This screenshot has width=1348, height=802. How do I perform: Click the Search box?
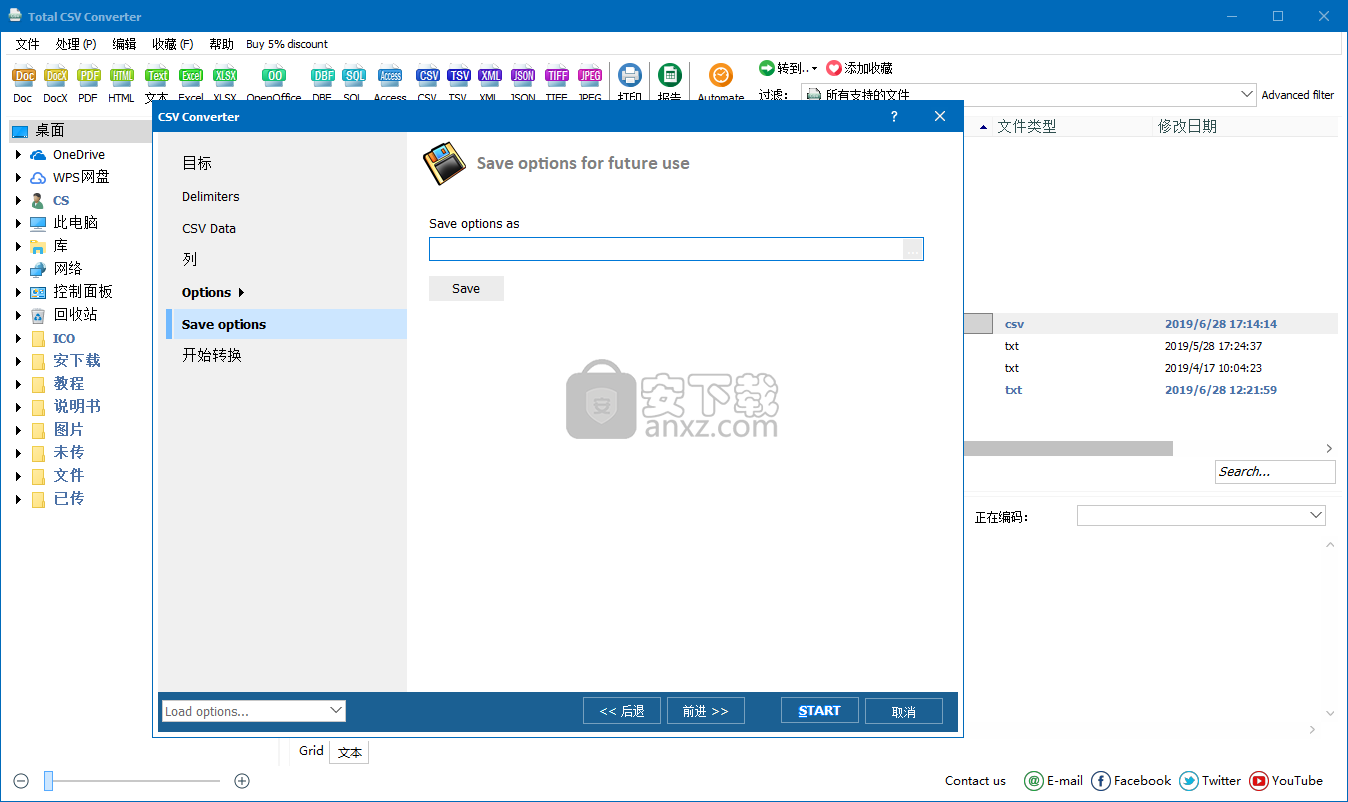(x=1275, y=472)
